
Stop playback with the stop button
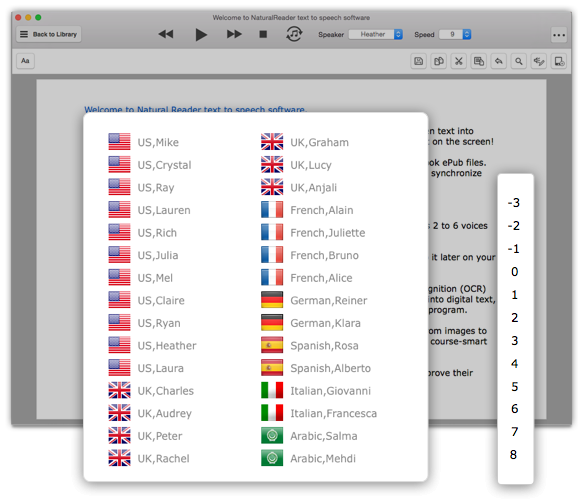pos(263,34)
